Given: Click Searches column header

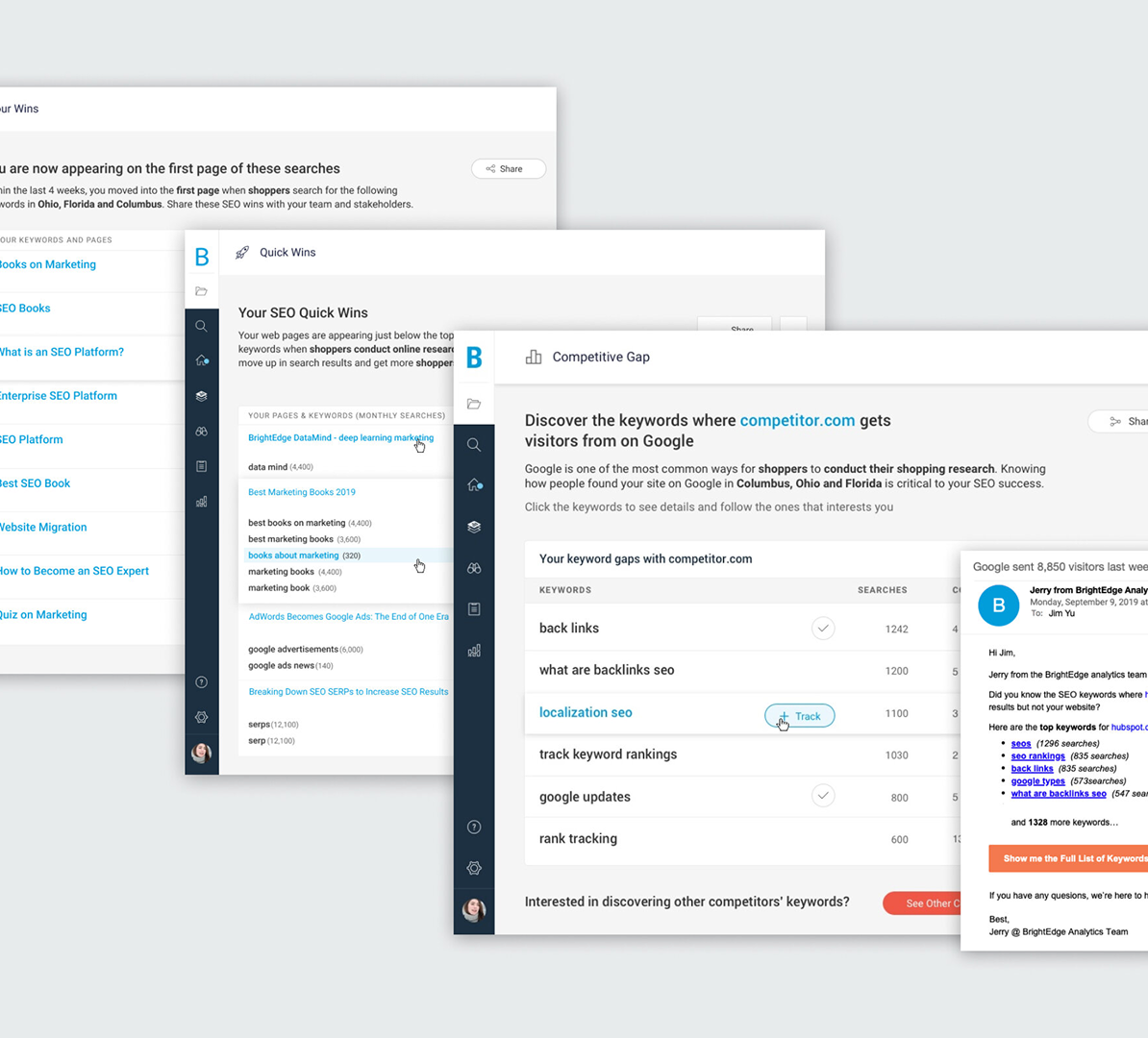Looking at the screenshot, I should point(883,590).
